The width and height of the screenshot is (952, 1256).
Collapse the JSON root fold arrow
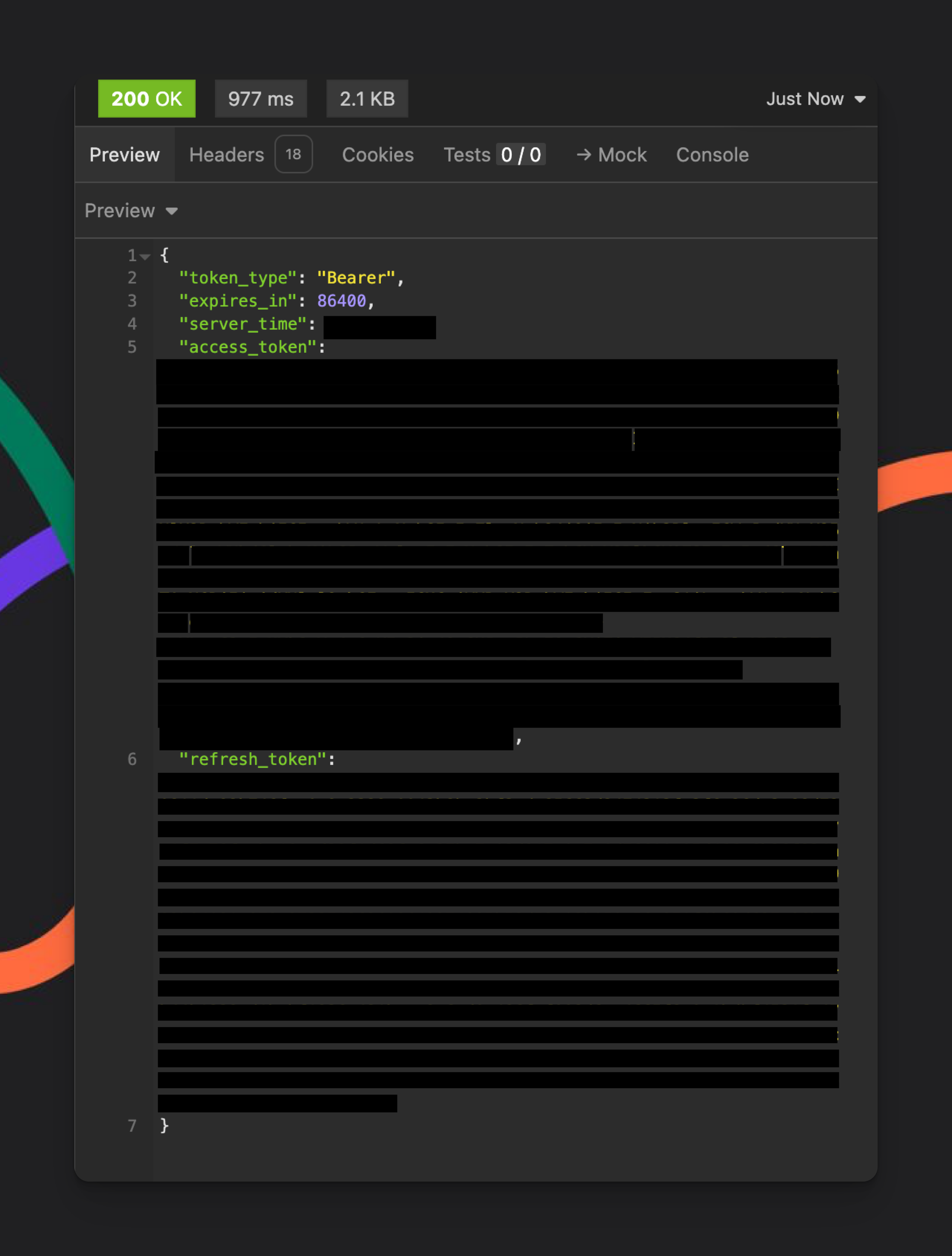[145, 257]
